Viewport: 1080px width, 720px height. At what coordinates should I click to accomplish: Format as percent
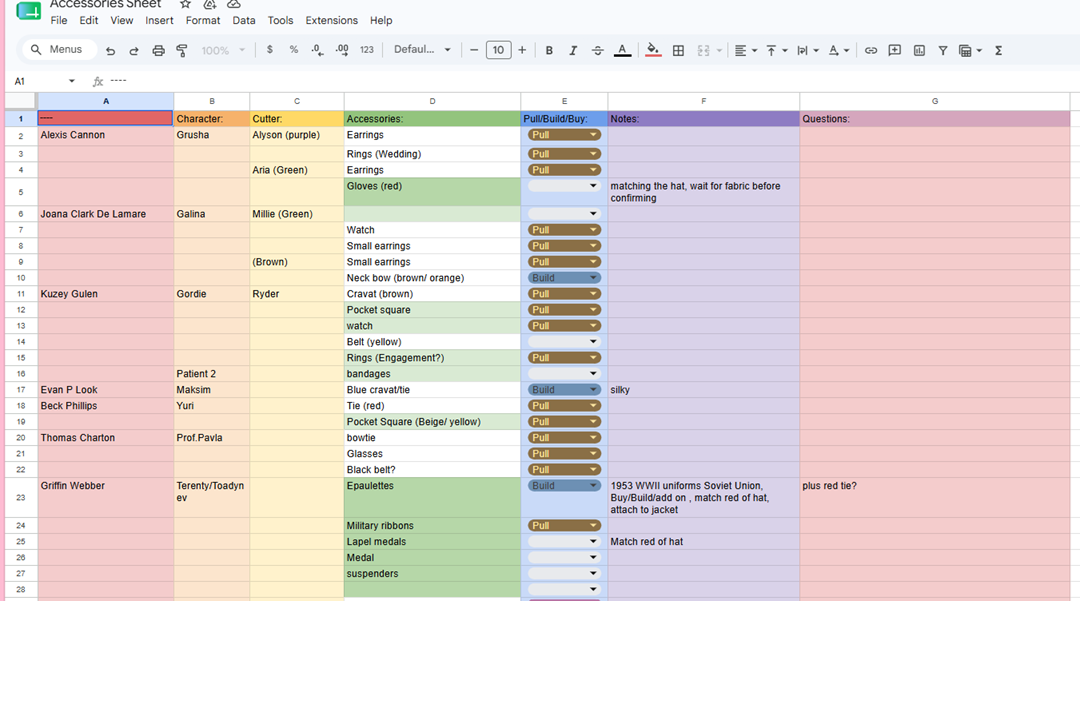[294, 50]
